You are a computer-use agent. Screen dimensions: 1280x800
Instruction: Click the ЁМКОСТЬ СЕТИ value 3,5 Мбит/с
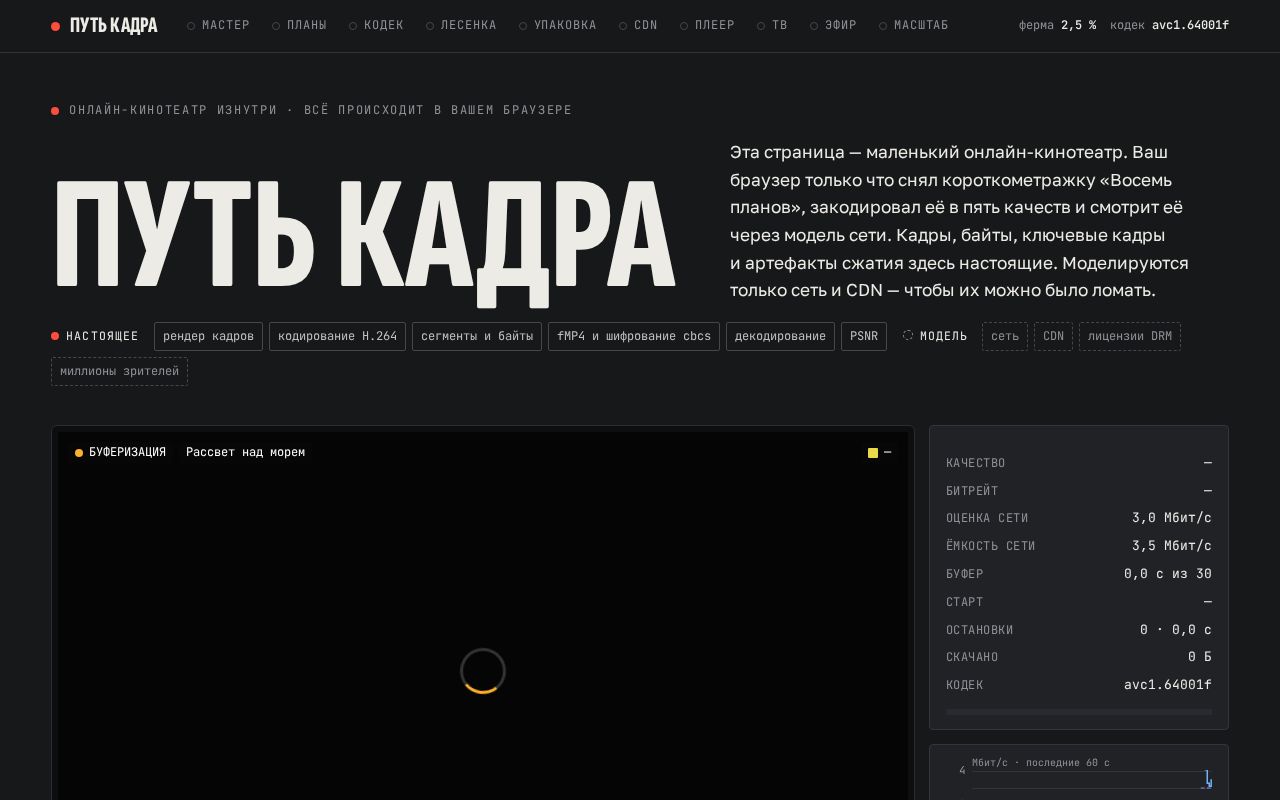[1171, 546]
